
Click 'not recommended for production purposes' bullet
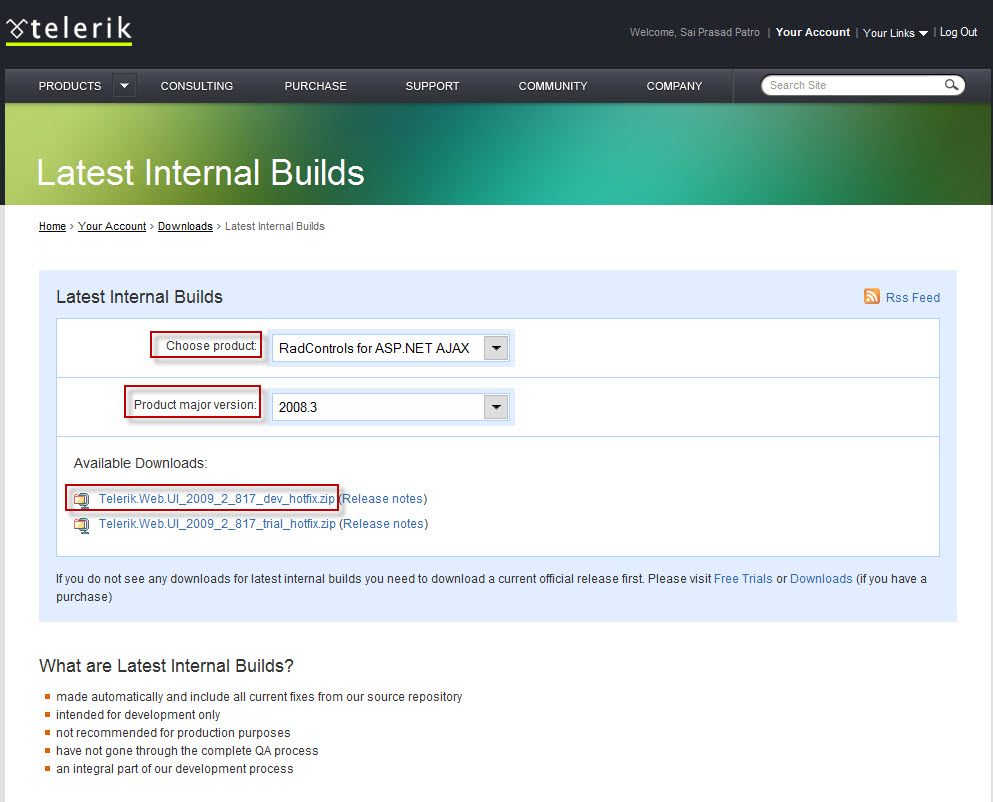point(173,733)
